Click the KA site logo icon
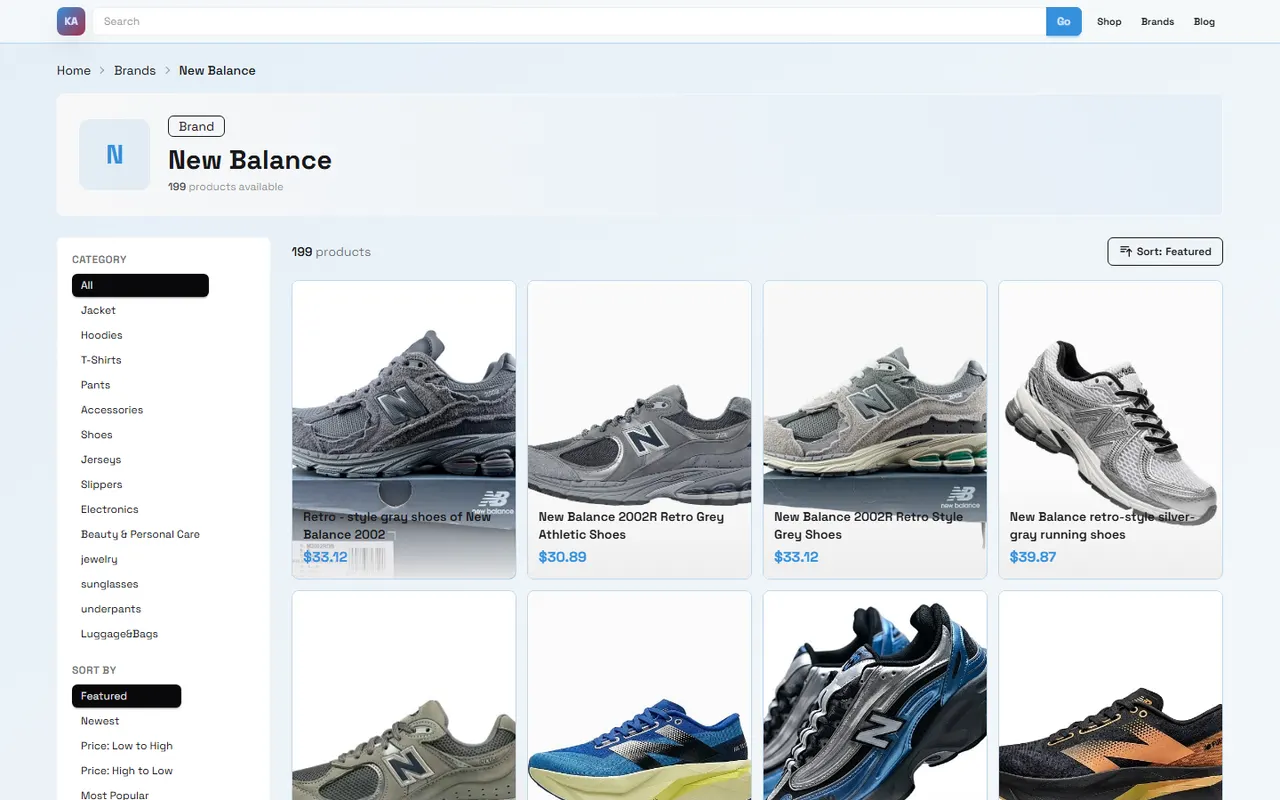 pos(71,21)
